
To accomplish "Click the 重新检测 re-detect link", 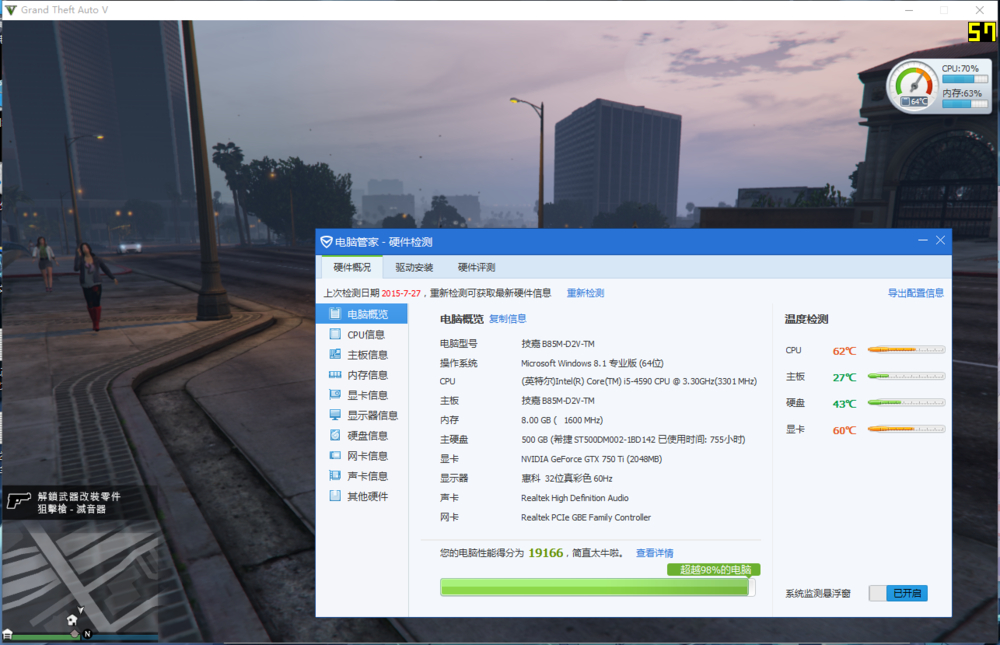I will click(585, 293).
